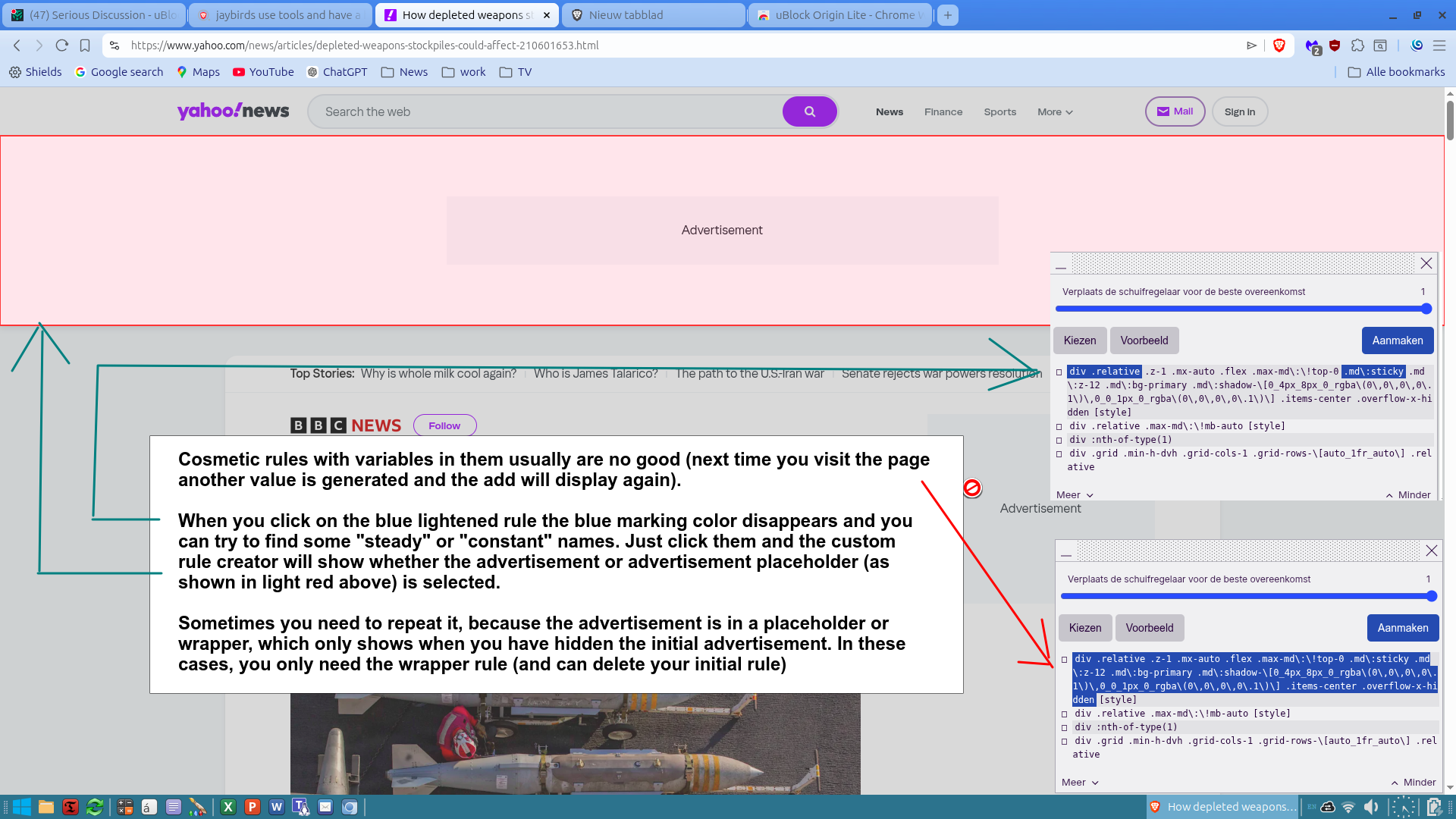Click the bookmark this page icon
The image size is (1456, 819).
pyautogui.click(x=85, y=45)
